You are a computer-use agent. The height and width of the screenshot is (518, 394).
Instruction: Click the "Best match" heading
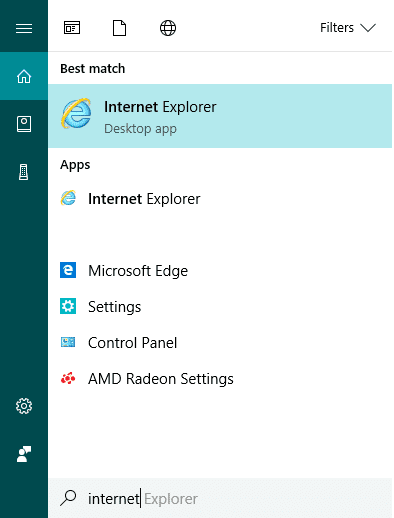pos(93,68)
